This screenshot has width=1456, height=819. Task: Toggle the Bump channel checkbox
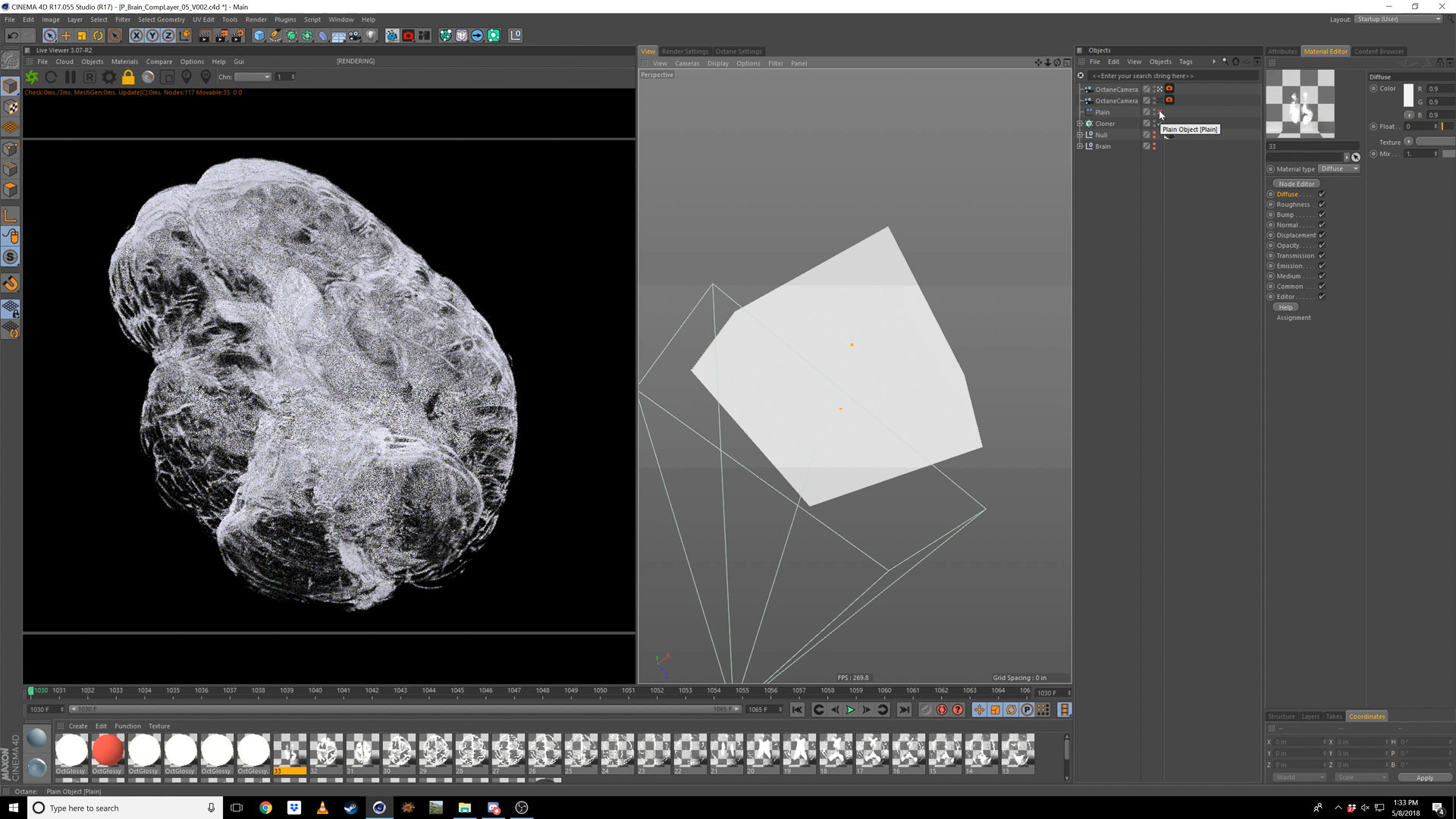tap(1322, 215)
